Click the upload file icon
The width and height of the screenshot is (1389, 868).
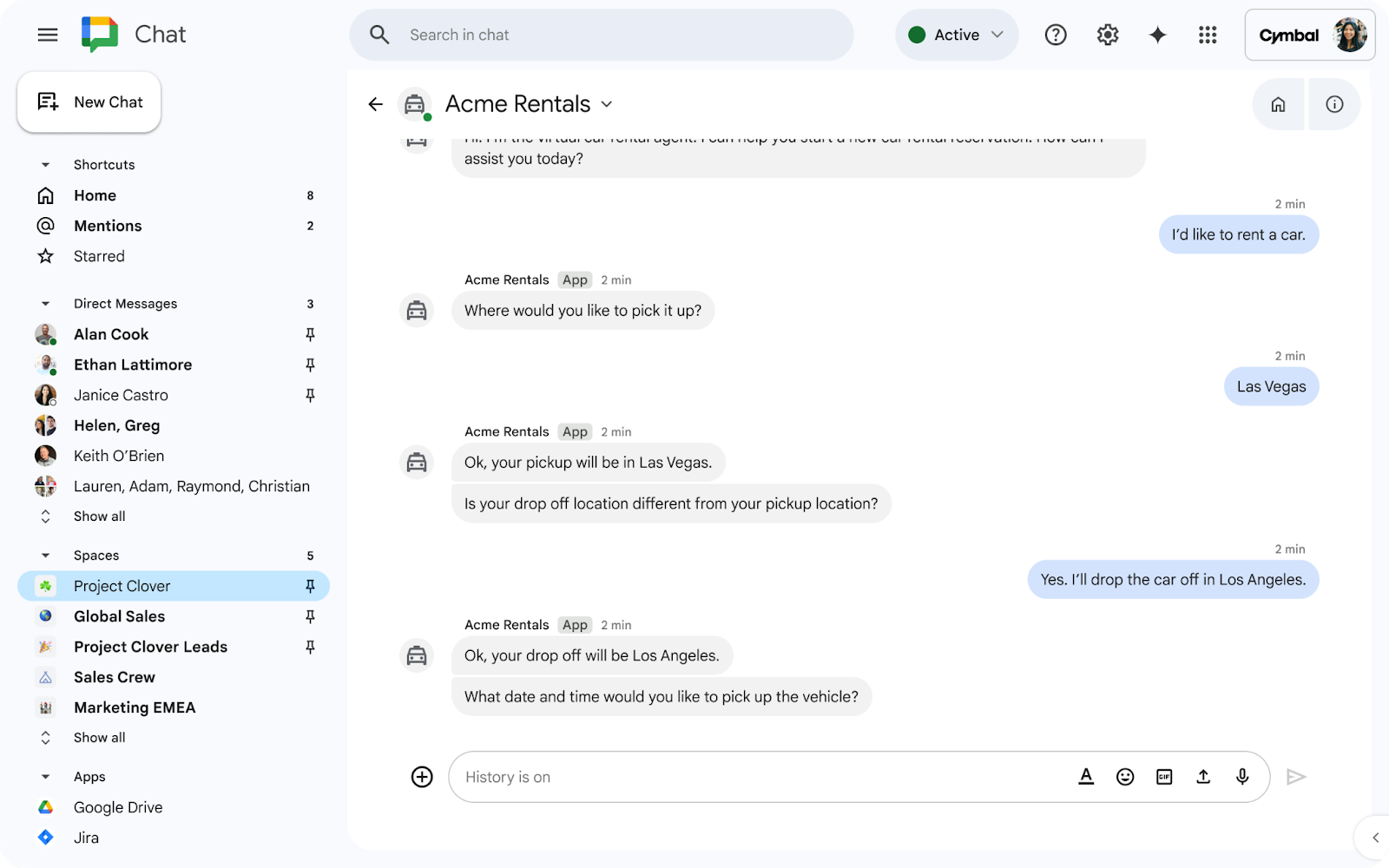(x=1203, y=777)
